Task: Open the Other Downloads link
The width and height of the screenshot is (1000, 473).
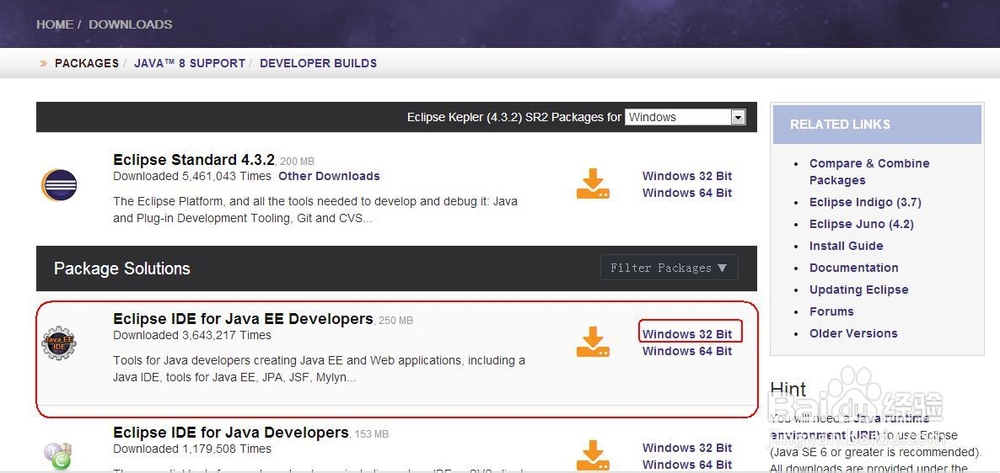Action: pyautogui.click(x=329, y=176)
